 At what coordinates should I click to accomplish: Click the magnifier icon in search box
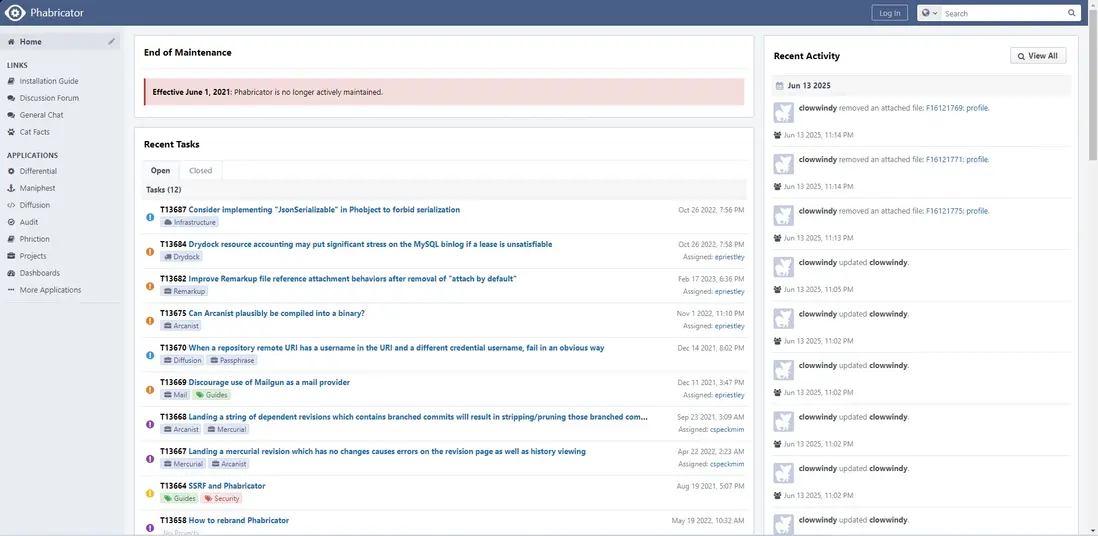(1072, 13)
